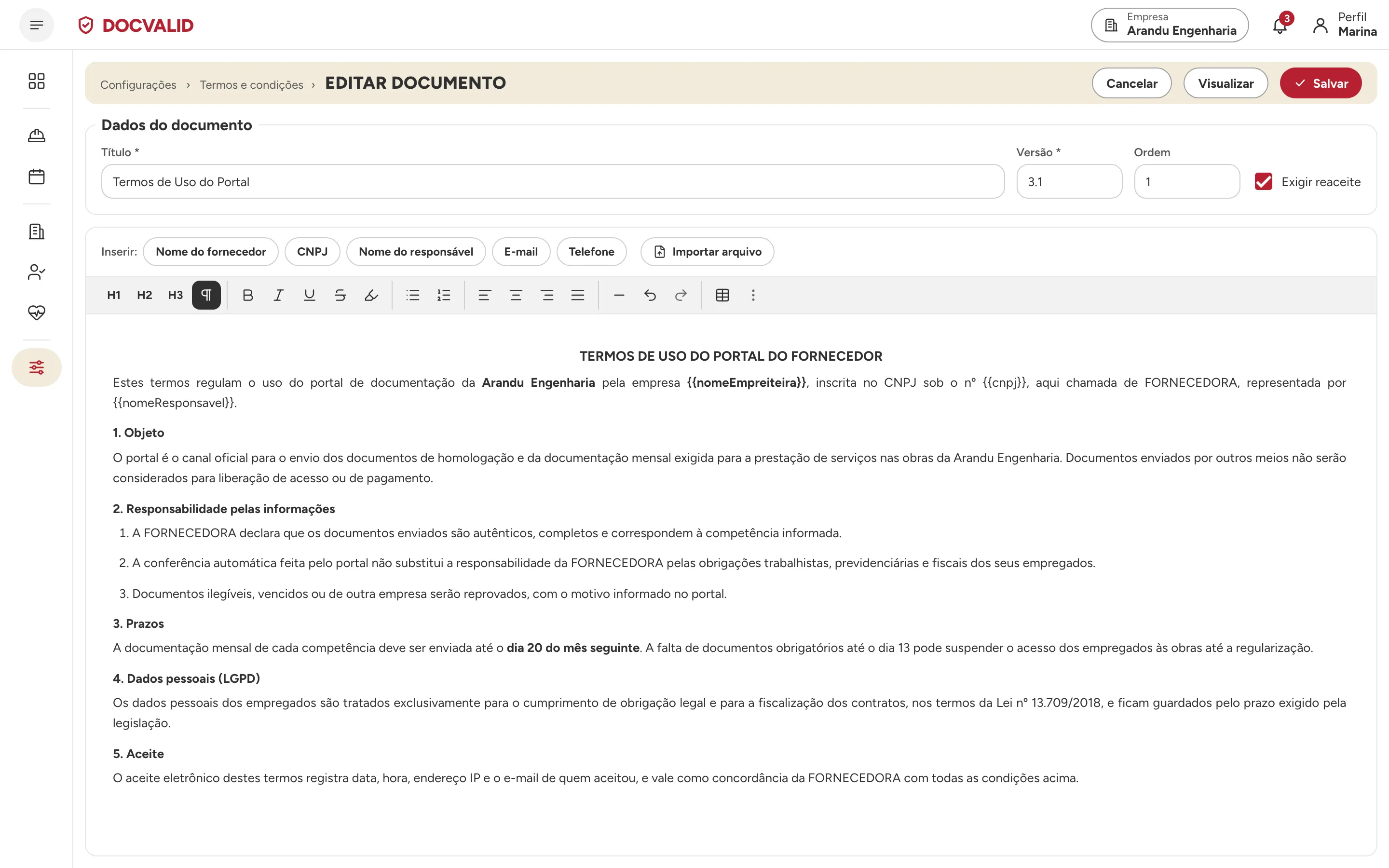
Task: Toggle the paragraph style button
Action: [x=206, y=295]
